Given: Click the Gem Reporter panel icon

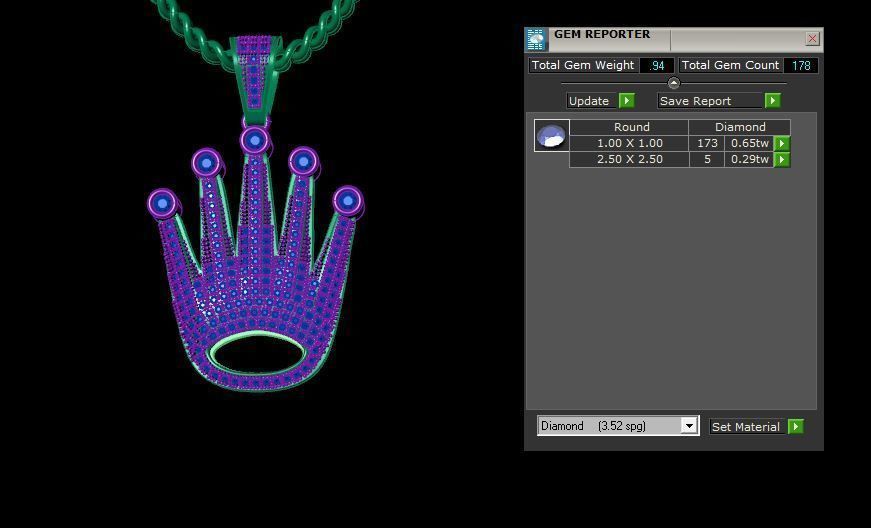Looking at the screenshot, I should pos(536,40).
